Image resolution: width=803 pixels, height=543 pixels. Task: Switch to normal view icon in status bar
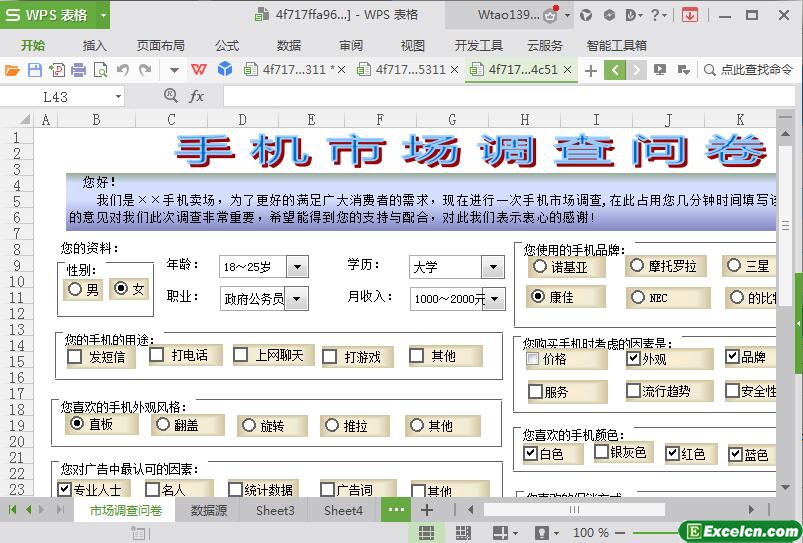point(427,533)
